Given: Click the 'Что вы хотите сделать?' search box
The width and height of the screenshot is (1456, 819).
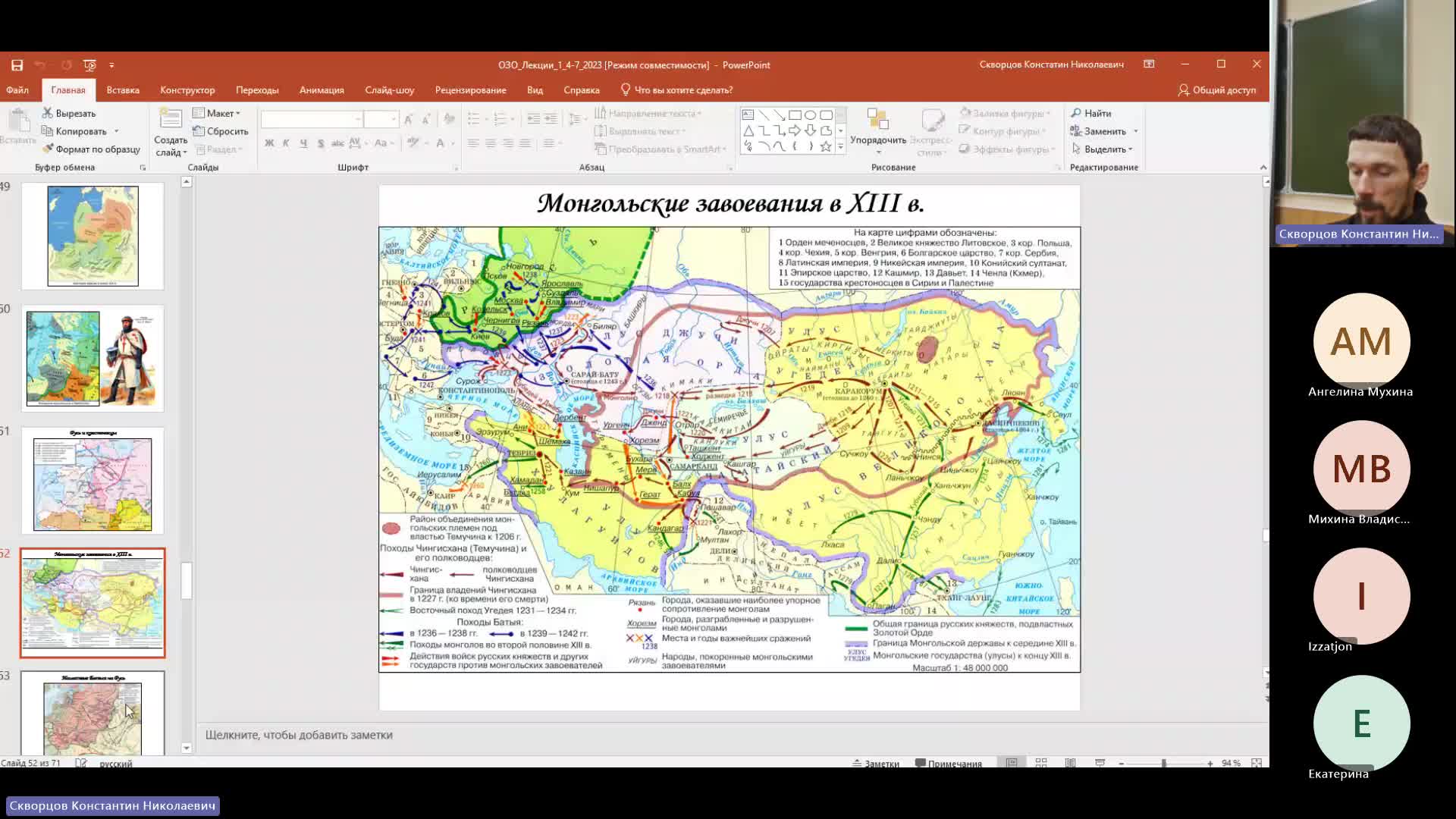Looking at the screenshot, I should [677, 89].
